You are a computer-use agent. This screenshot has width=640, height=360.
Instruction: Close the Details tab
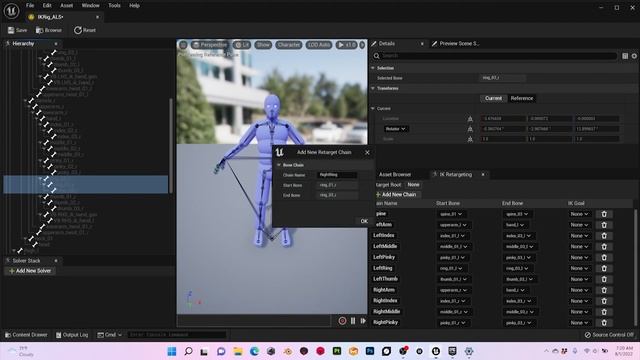pos(422,44)
